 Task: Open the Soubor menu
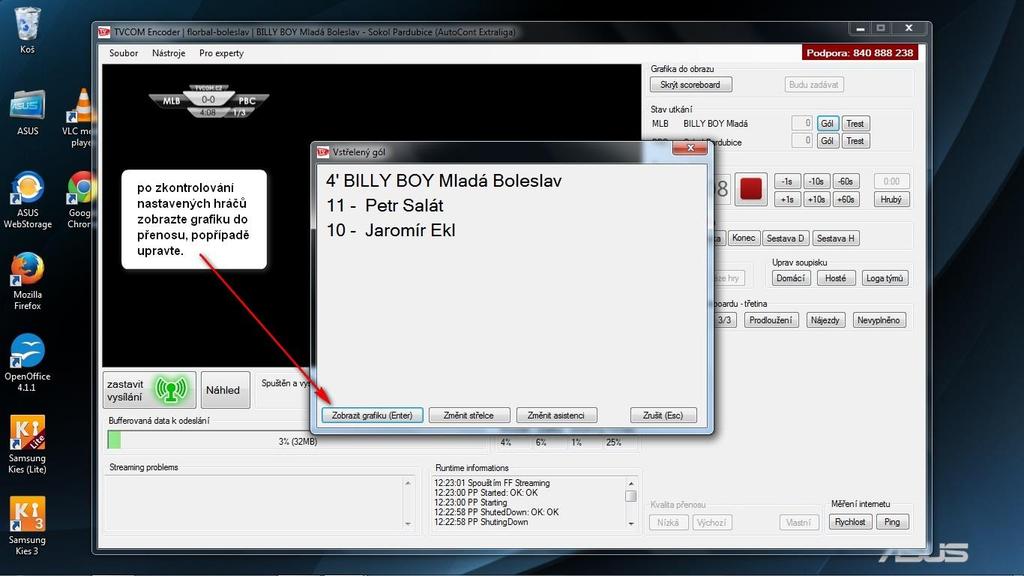(x=123, y=53)
